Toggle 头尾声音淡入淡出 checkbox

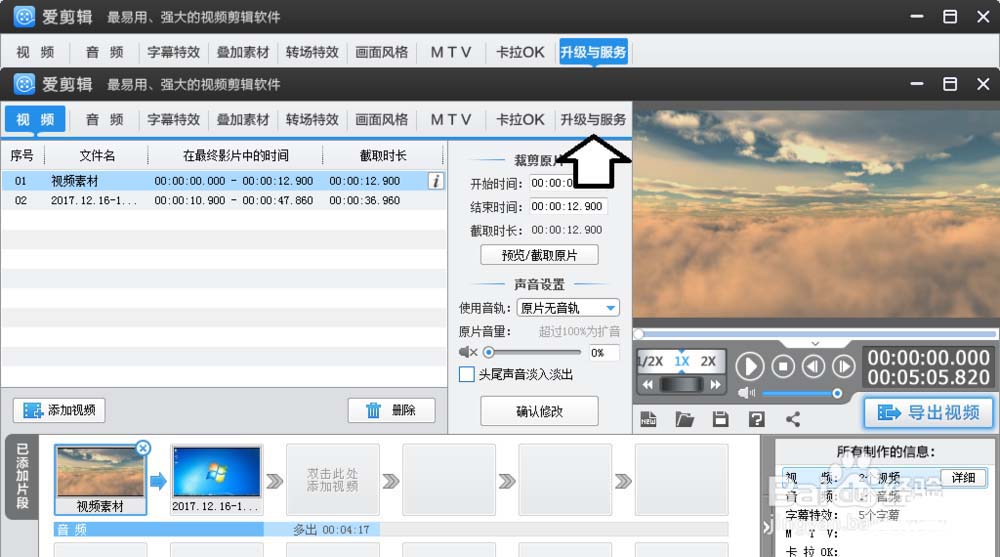[x=466, y=375]
